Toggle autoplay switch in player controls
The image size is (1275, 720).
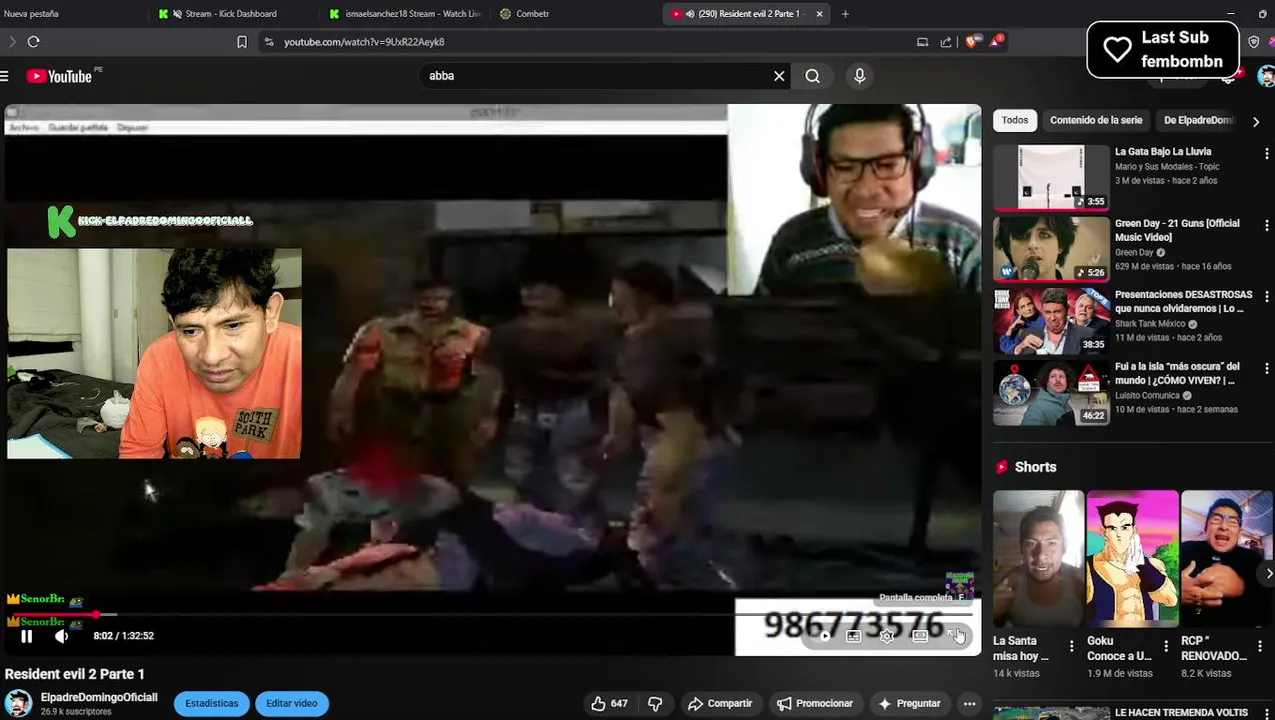(823, 636)
